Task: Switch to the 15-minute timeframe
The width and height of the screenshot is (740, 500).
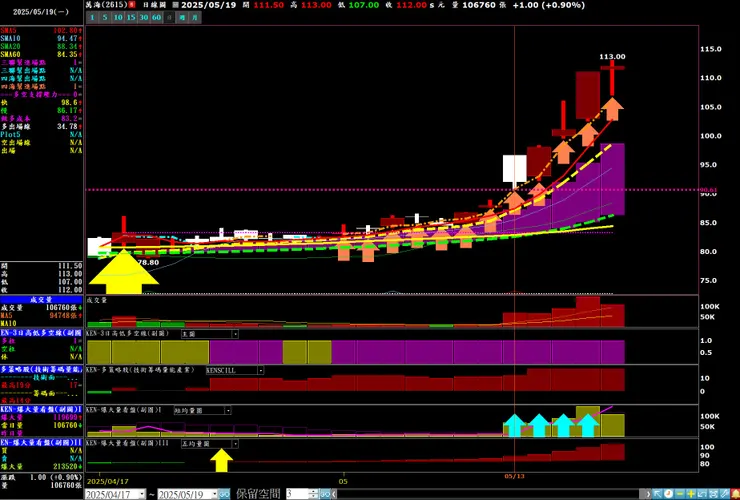Action: click(x=131, y=17)
